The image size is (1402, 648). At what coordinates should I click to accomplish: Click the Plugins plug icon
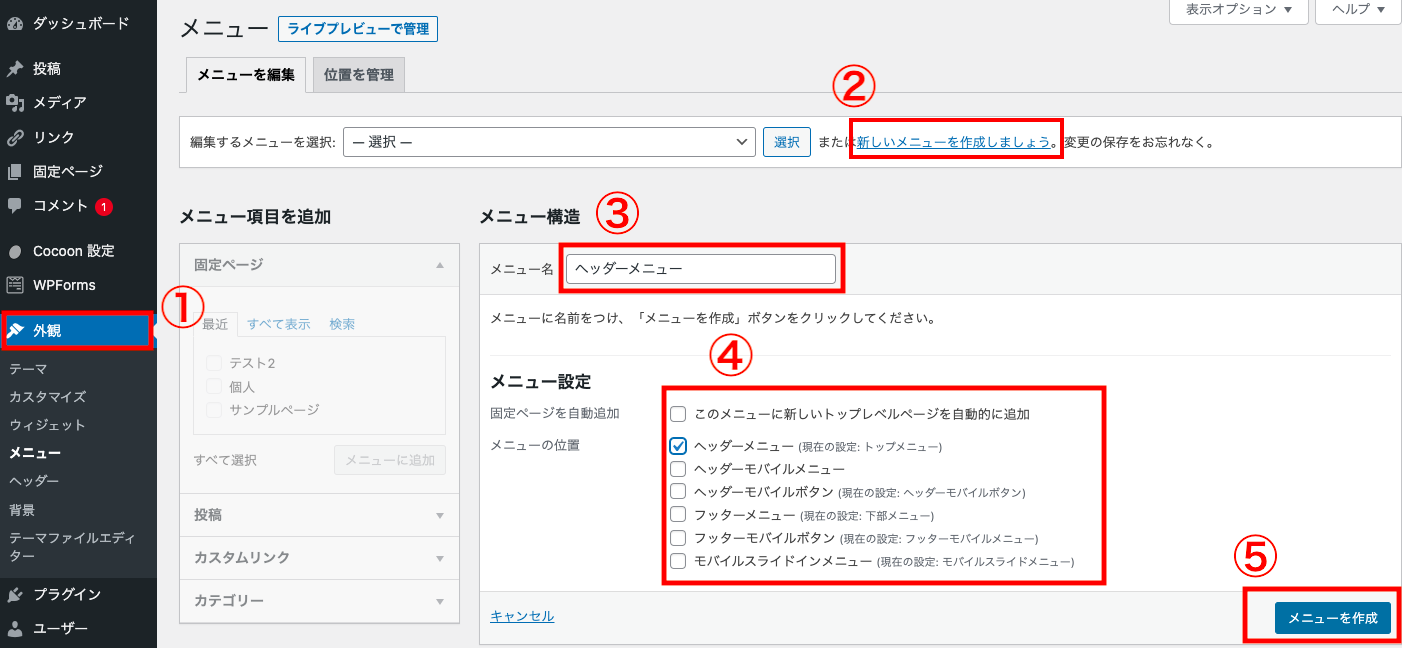pos(15,595)
